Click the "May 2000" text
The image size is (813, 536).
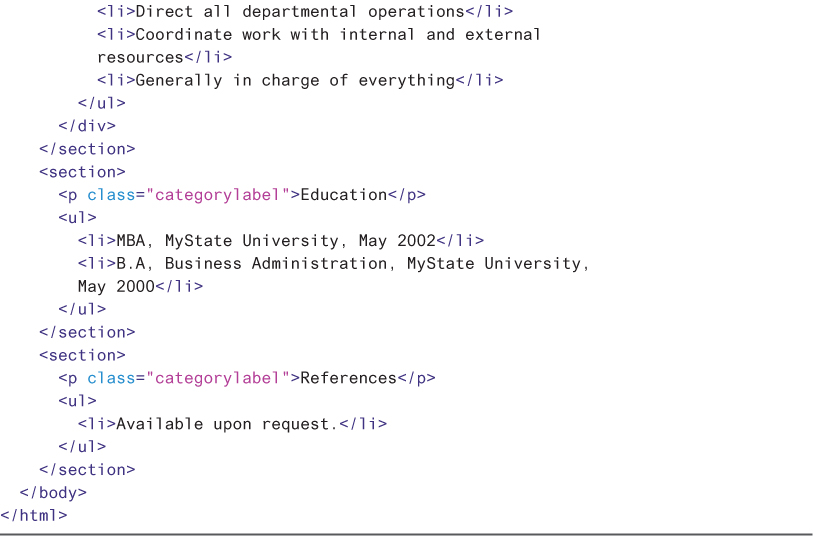coord(116,286)
